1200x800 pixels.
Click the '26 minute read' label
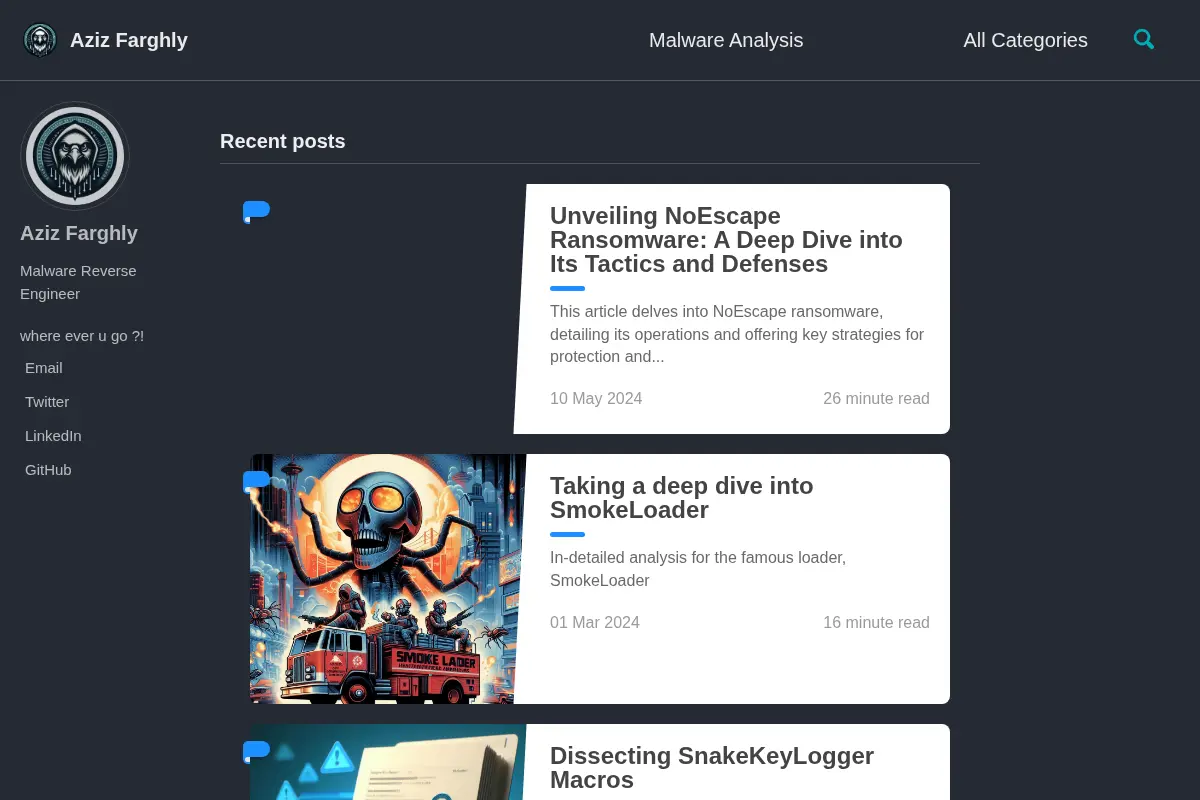(876, 398)
